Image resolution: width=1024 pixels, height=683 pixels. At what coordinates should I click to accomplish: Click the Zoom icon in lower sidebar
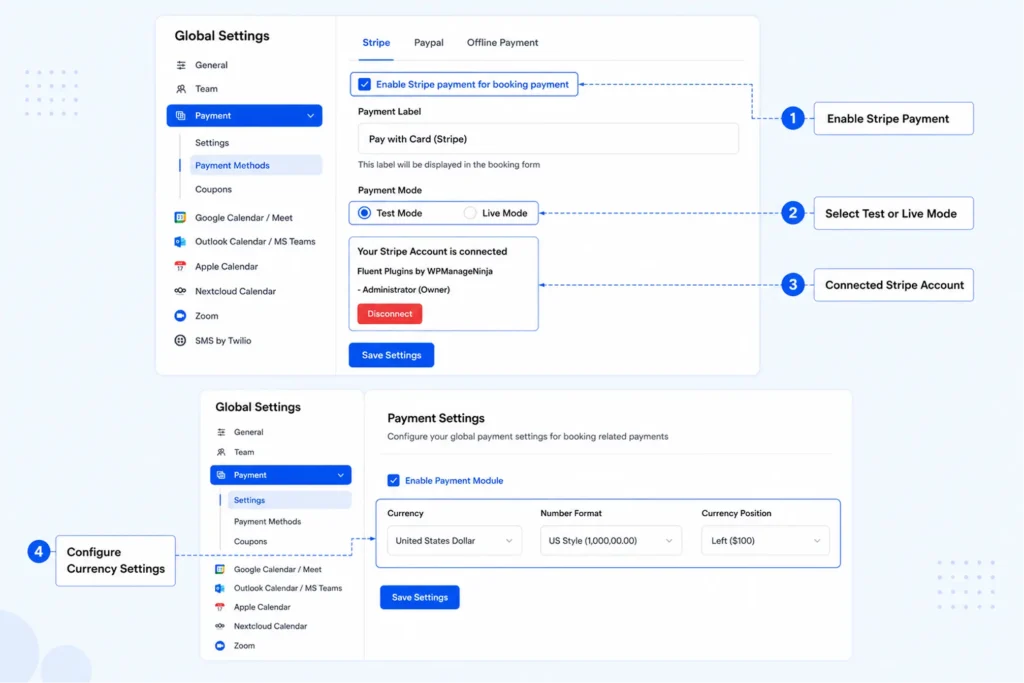[220, 646]
